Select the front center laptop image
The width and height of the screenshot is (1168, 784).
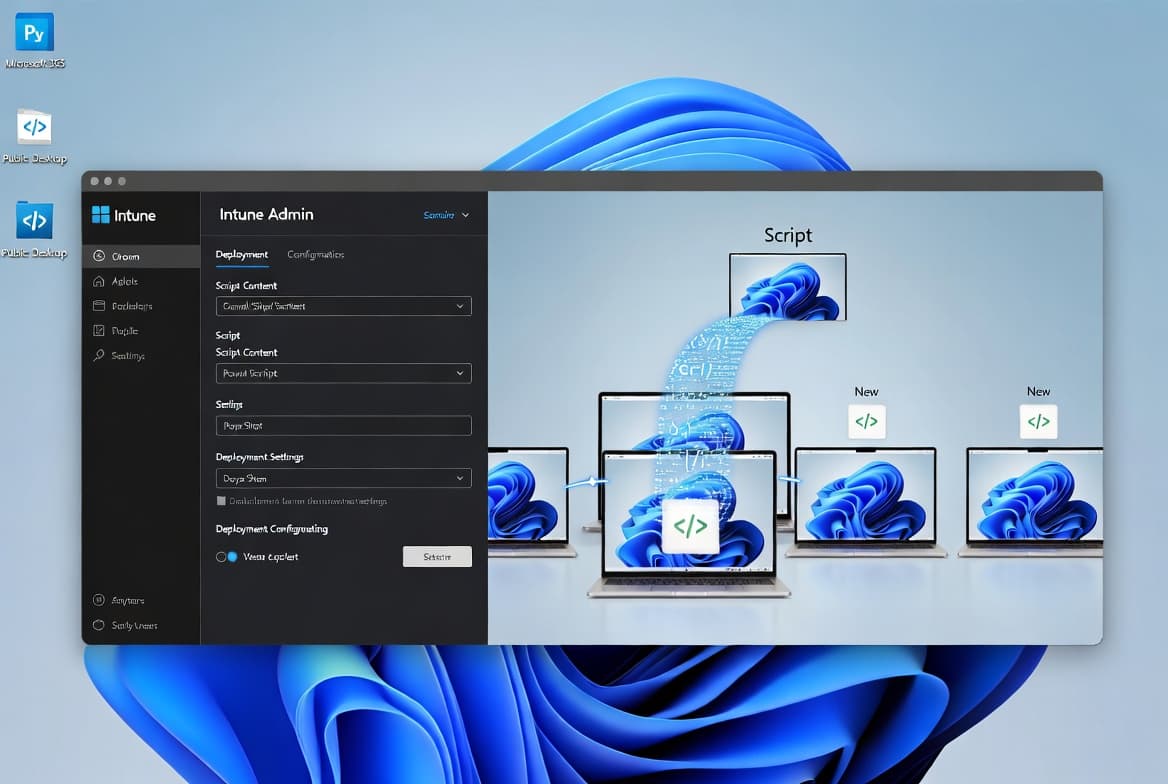[x=689, y=524]
